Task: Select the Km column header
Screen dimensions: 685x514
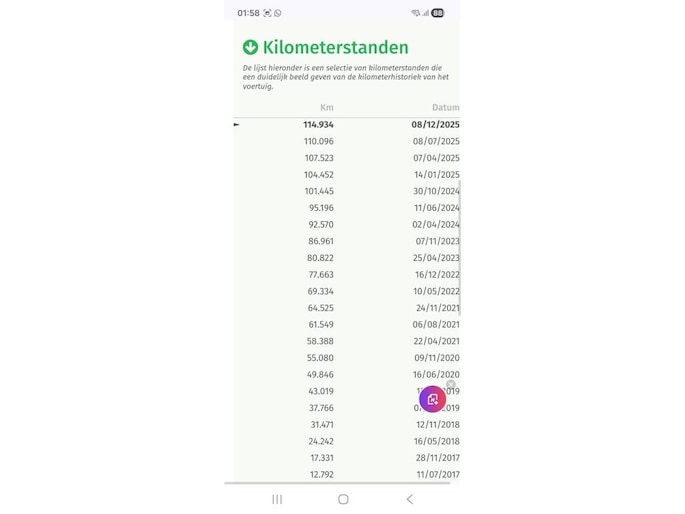Action: 326,108
